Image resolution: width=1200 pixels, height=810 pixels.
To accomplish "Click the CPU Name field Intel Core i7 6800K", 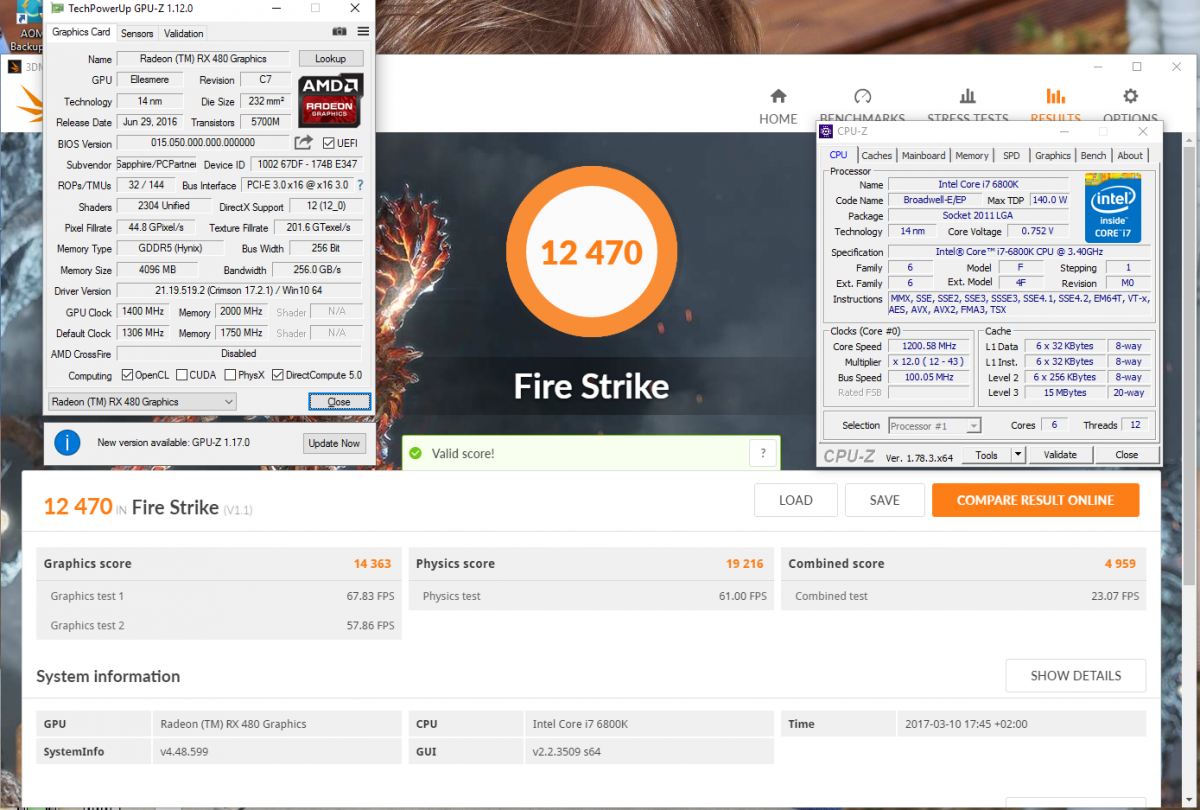I will (x=981, y=184).
